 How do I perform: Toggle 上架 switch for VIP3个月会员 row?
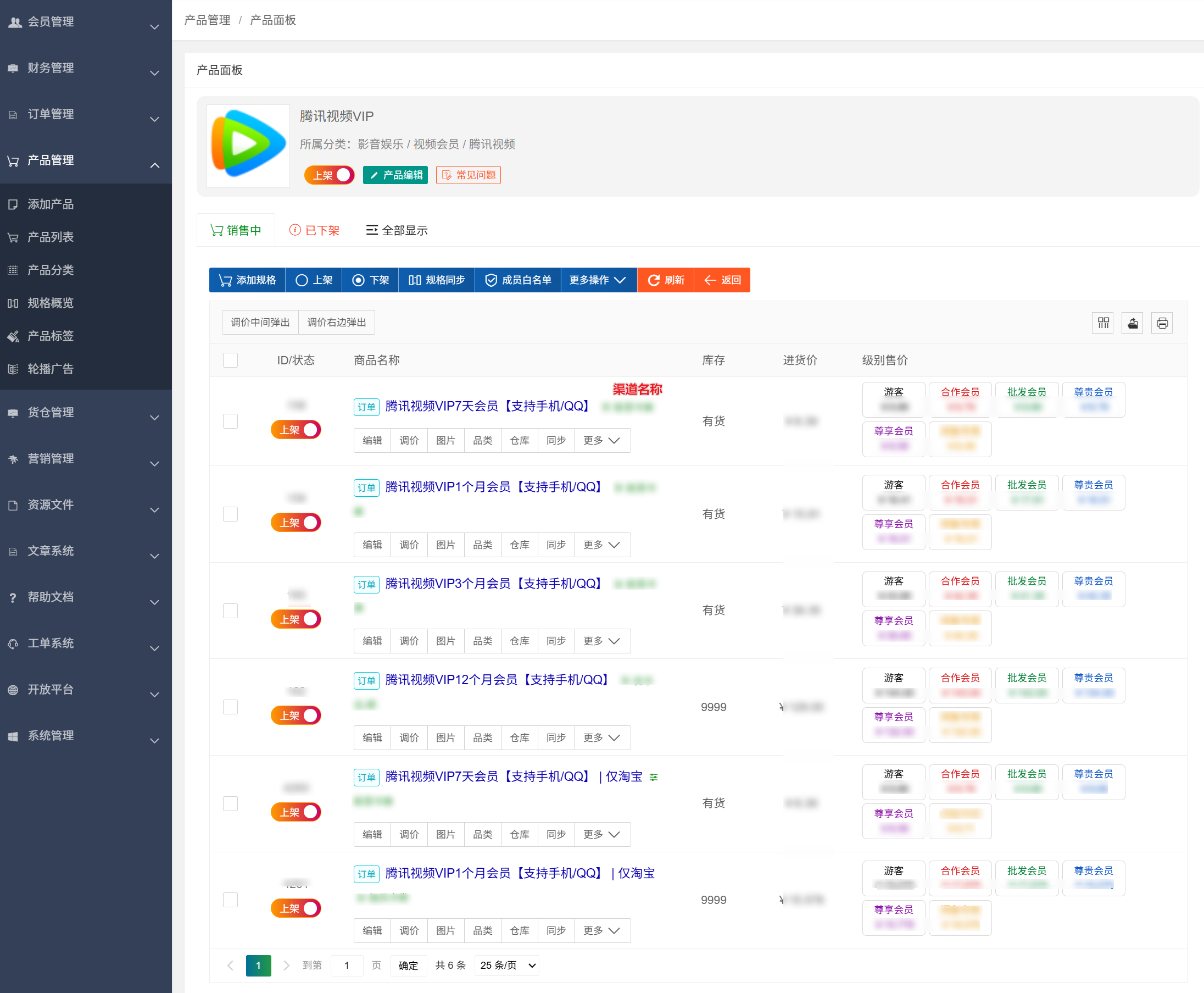pyautogui.click(x=296, y=619)
